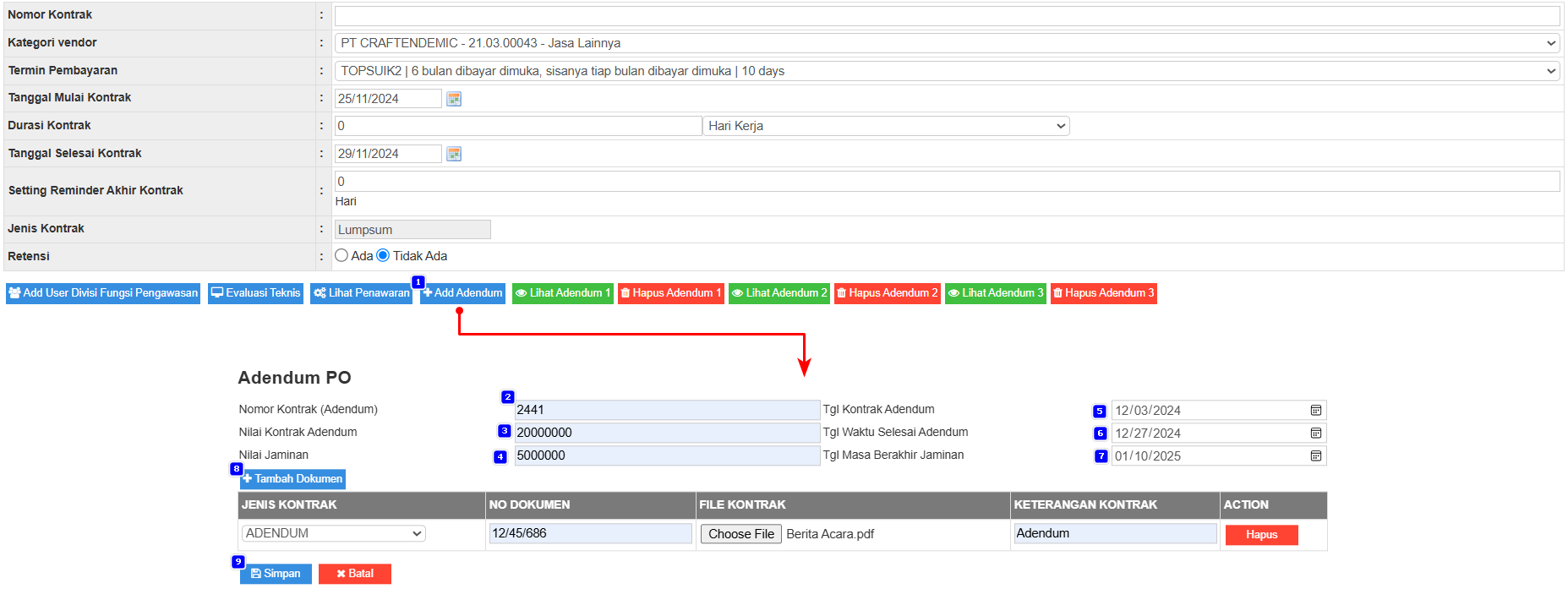
Task: Click the Berita Acara.pdf file name
Action: coord(830,534)
